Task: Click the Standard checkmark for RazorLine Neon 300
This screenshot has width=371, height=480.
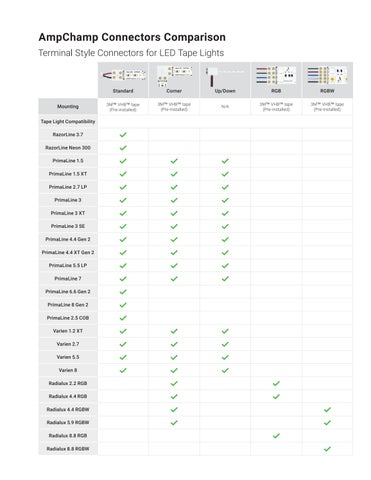Action: click(123, 148)
